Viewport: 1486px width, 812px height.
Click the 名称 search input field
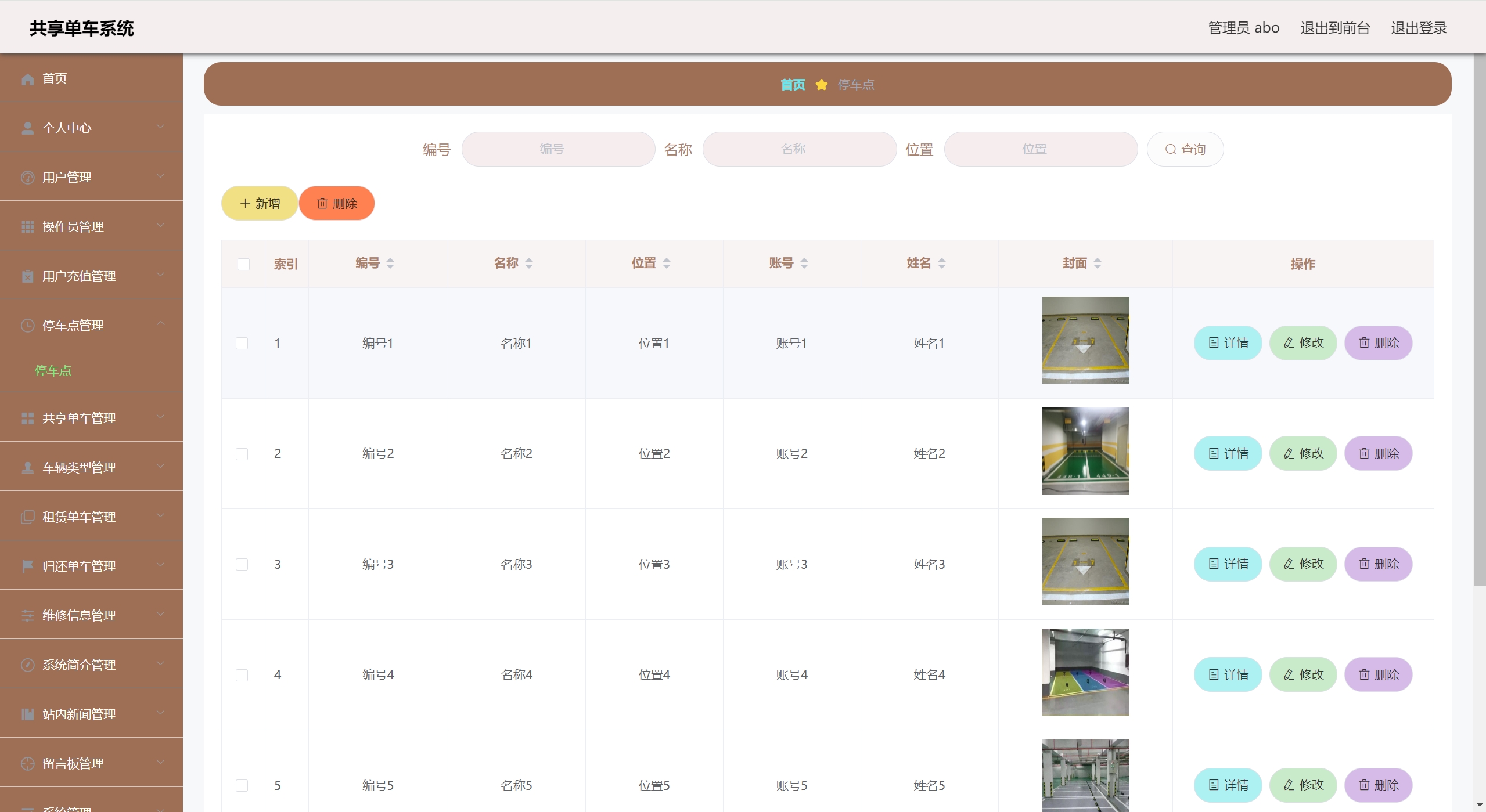pos(799,149)
